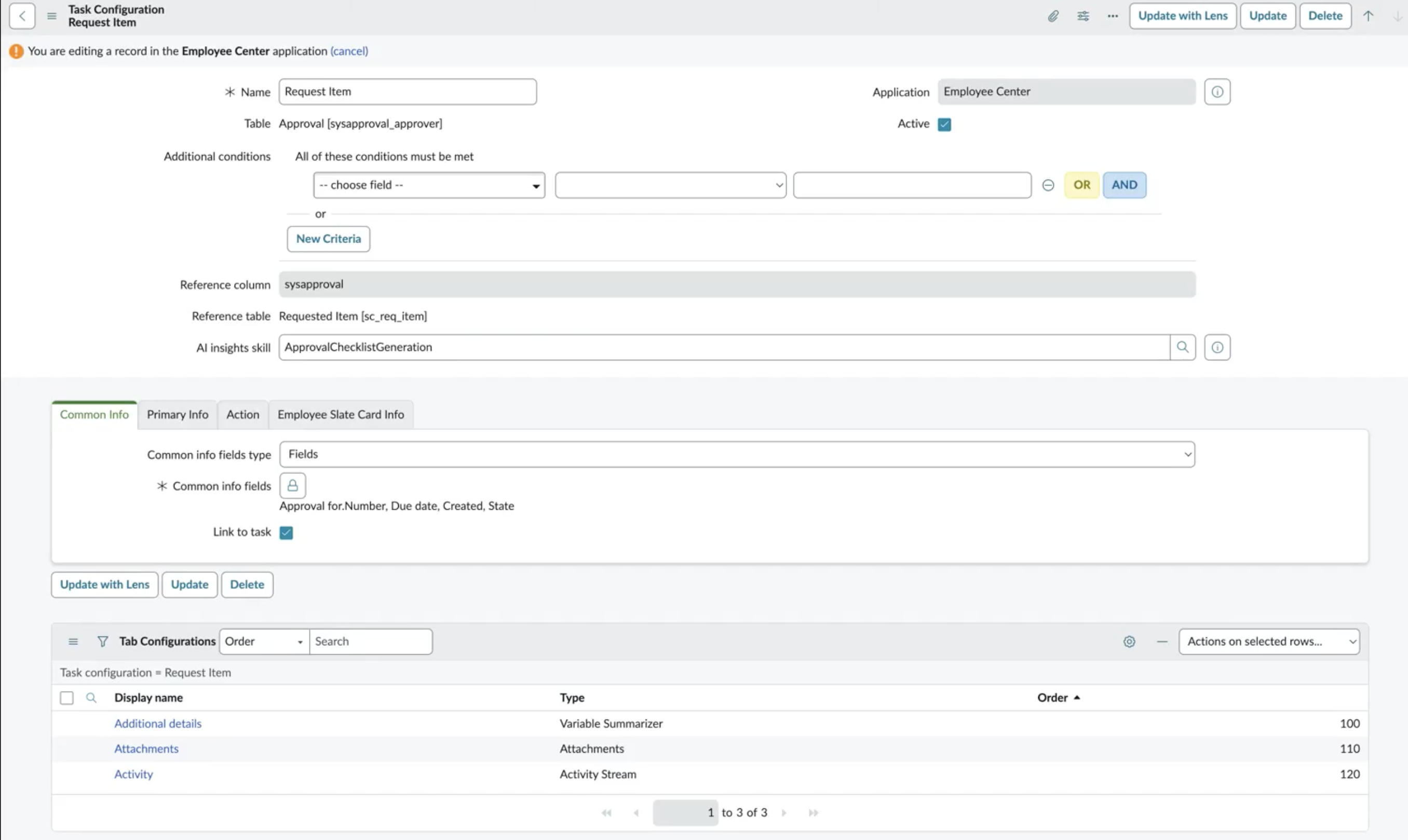Toggle the Active checkbox

click(944, 124)
